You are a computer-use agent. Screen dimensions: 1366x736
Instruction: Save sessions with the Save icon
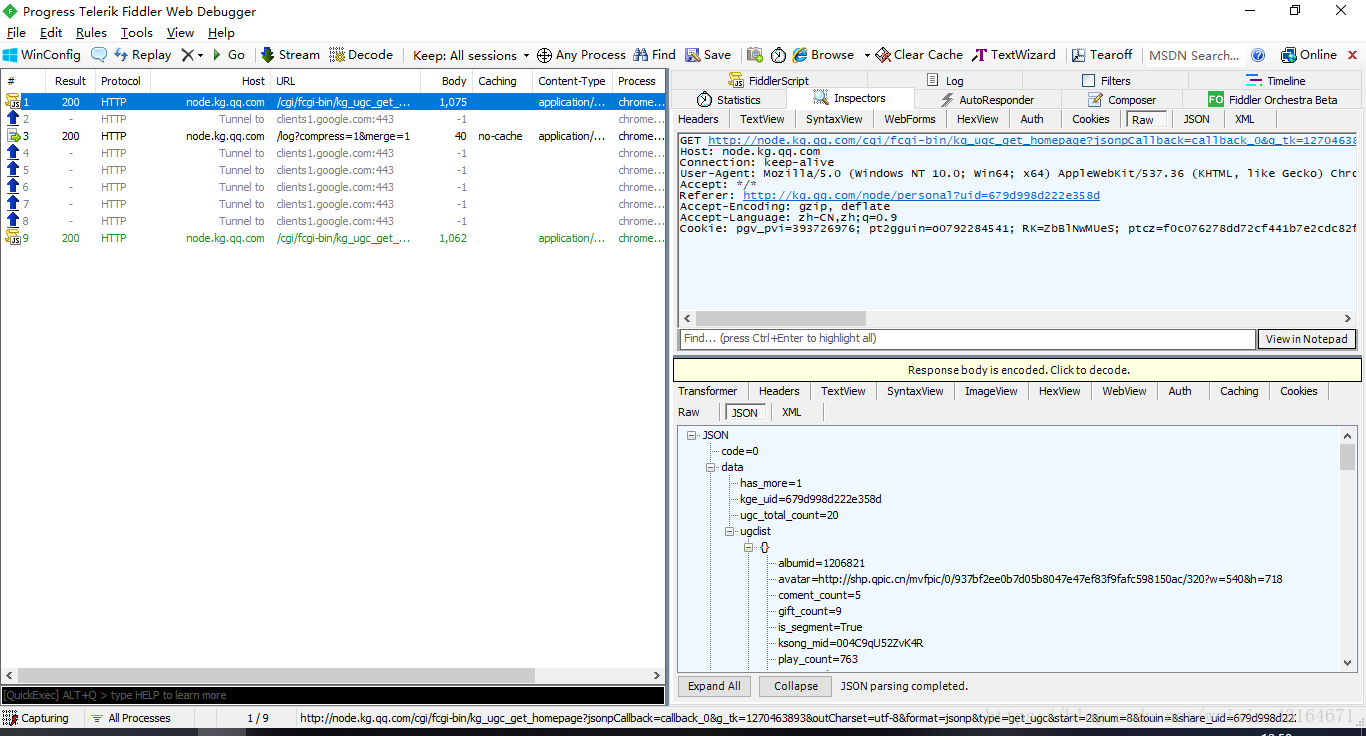pyautogui.click(x=707, y=55)
